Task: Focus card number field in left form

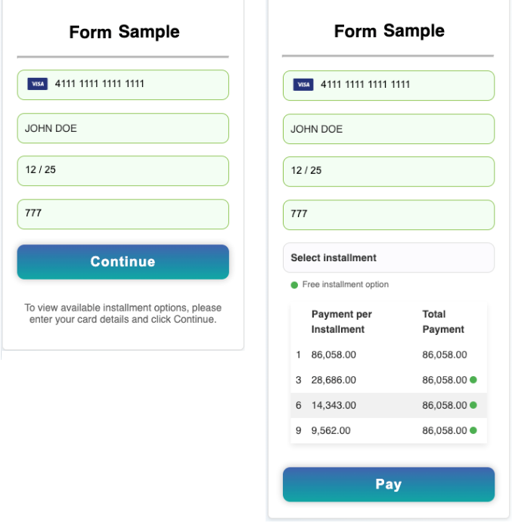Action: coord(123,85)
